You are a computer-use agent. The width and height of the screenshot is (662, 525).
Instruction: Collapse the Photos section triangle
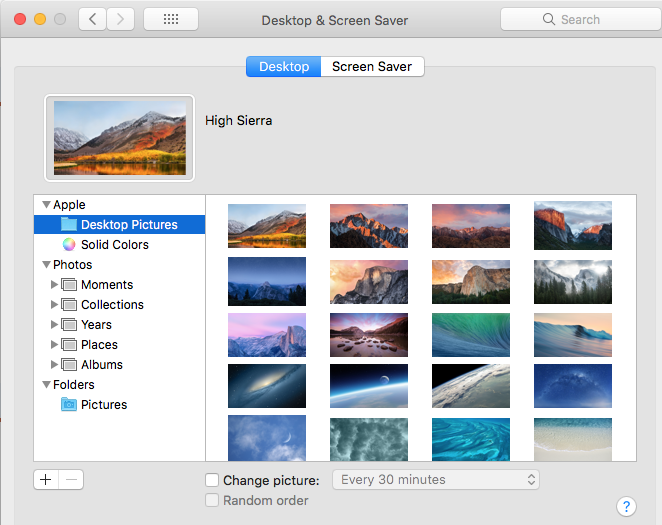point(46,265)
